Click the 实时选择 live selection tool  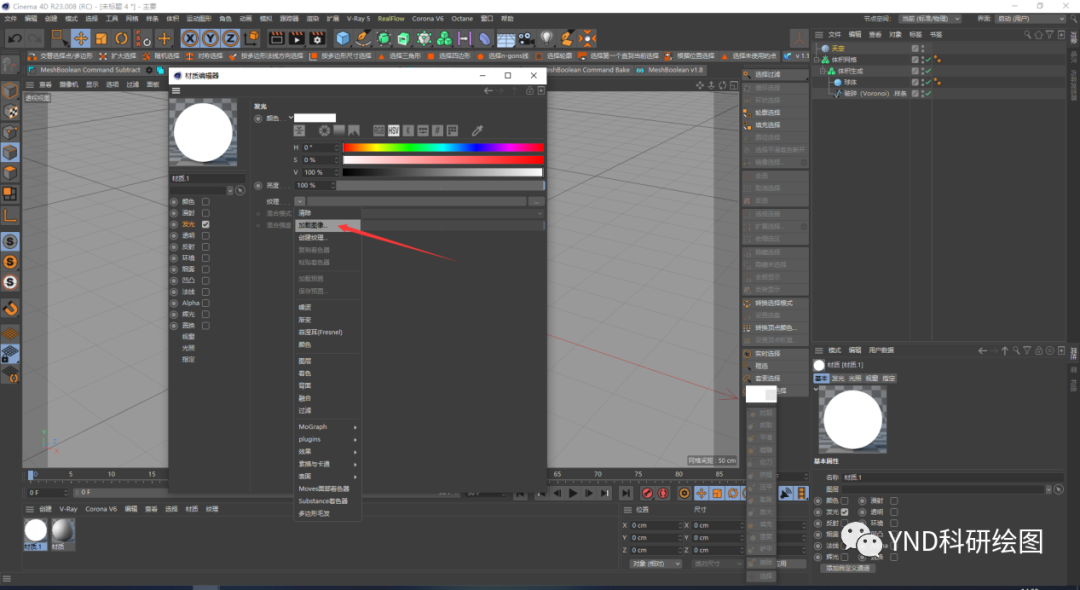[x=775, y=353]
